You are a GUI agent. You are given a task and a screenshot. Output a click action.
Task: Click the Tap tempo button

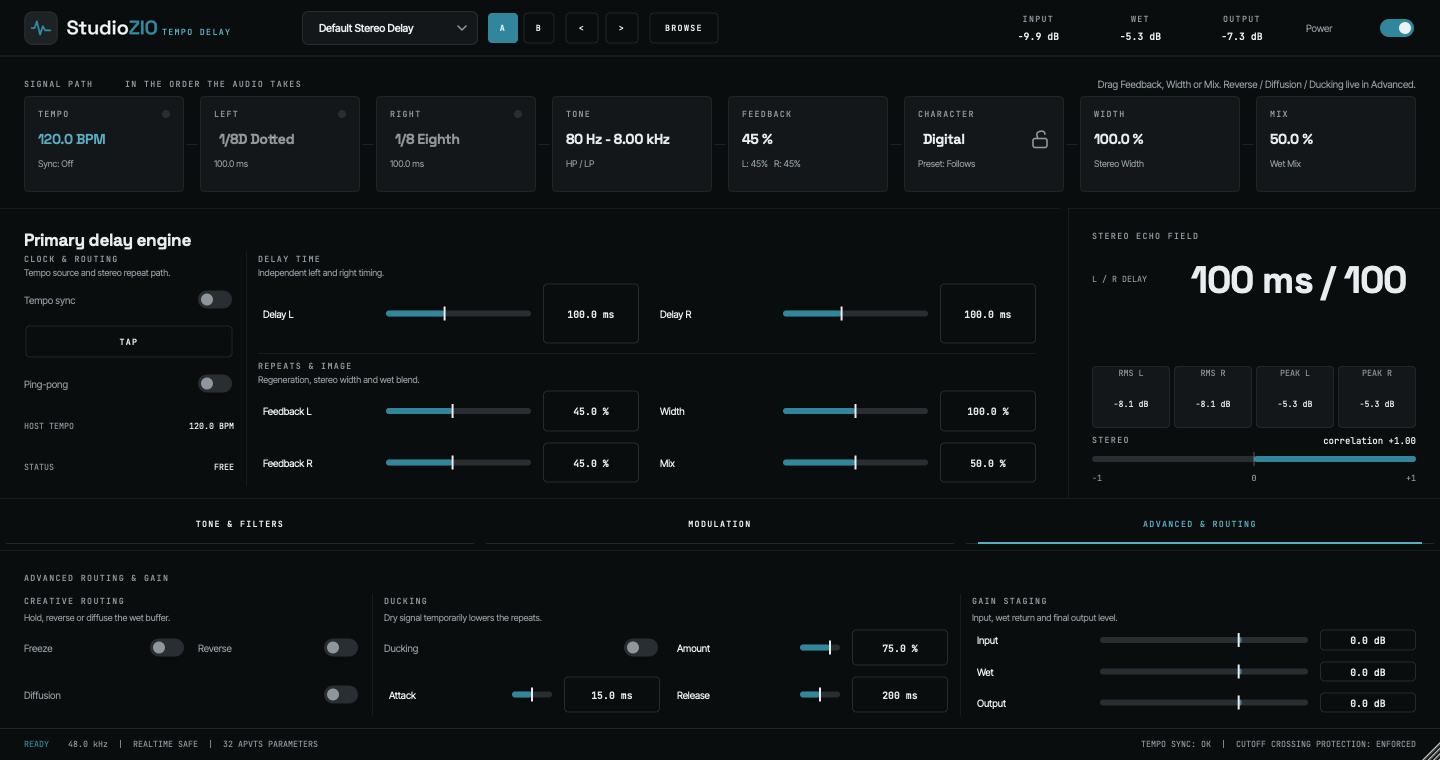(129, 342)
